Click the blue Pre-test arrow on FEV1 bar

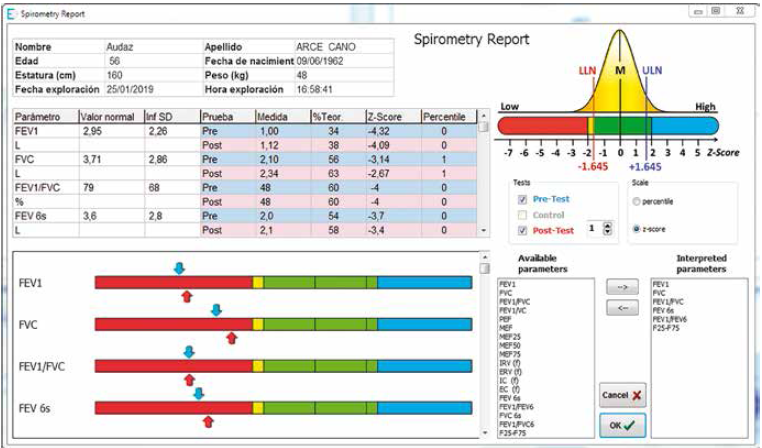(x=179, y=269)
